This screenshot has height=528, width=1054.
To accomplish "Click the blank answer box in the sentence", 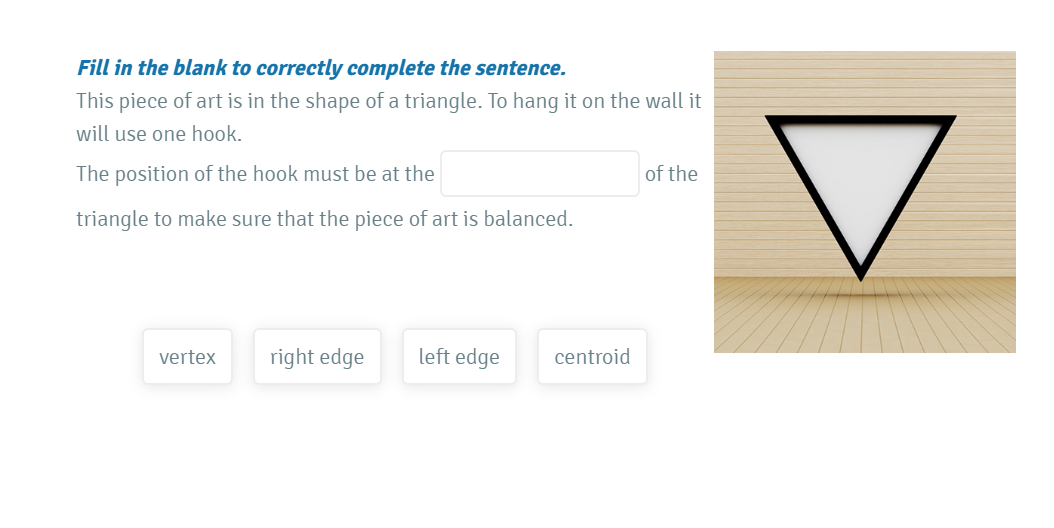I will [540, 174].
